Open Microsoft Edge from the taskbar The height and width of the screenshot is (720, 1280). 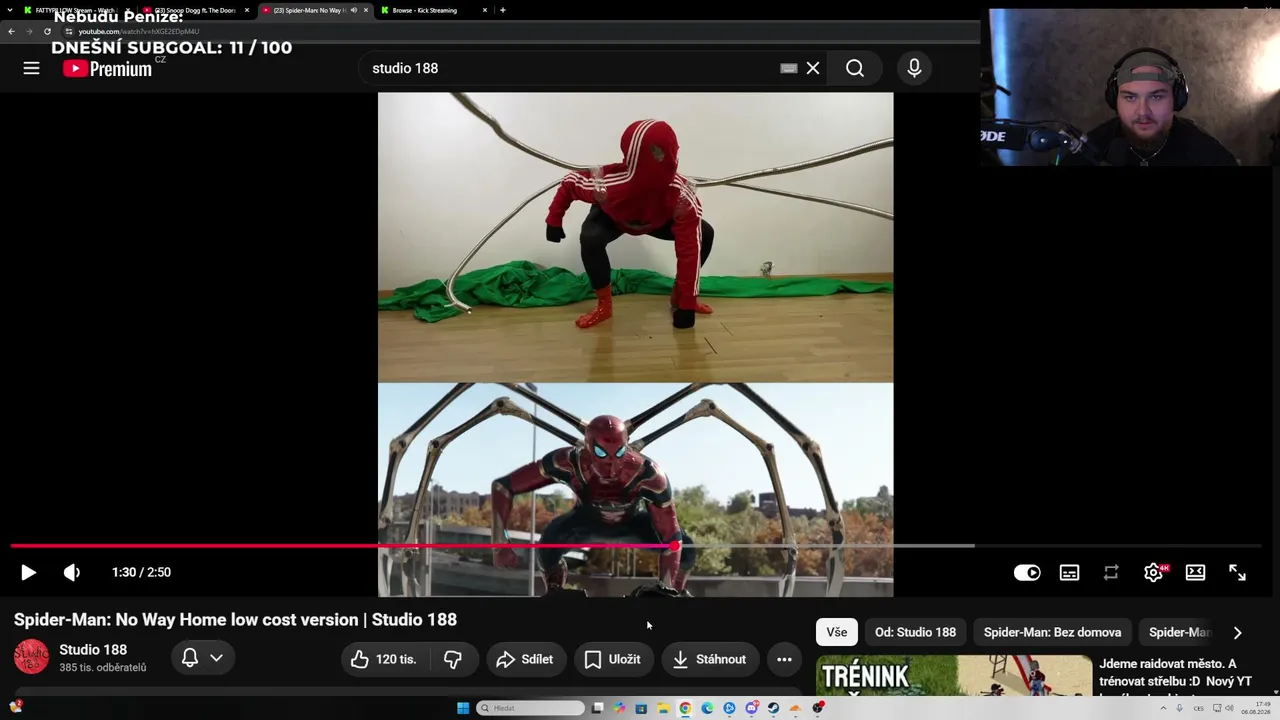[707, 708]
